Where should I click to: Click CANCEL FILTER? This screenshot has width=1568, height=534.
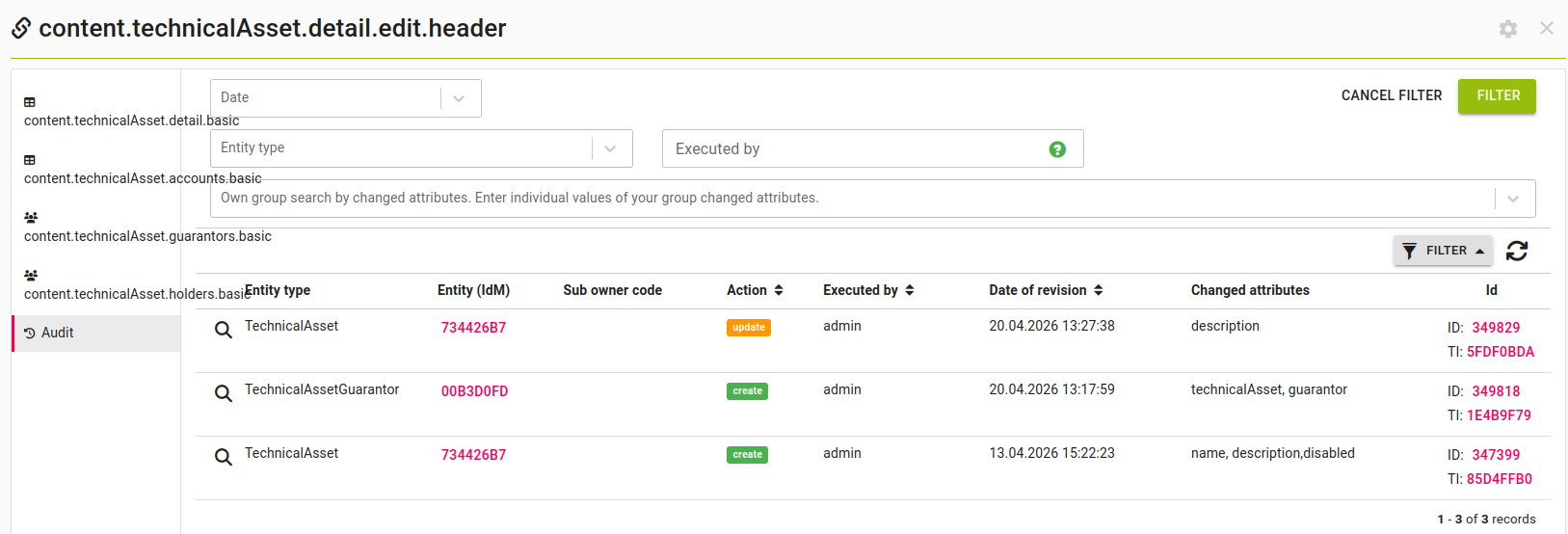(1391, 95)
